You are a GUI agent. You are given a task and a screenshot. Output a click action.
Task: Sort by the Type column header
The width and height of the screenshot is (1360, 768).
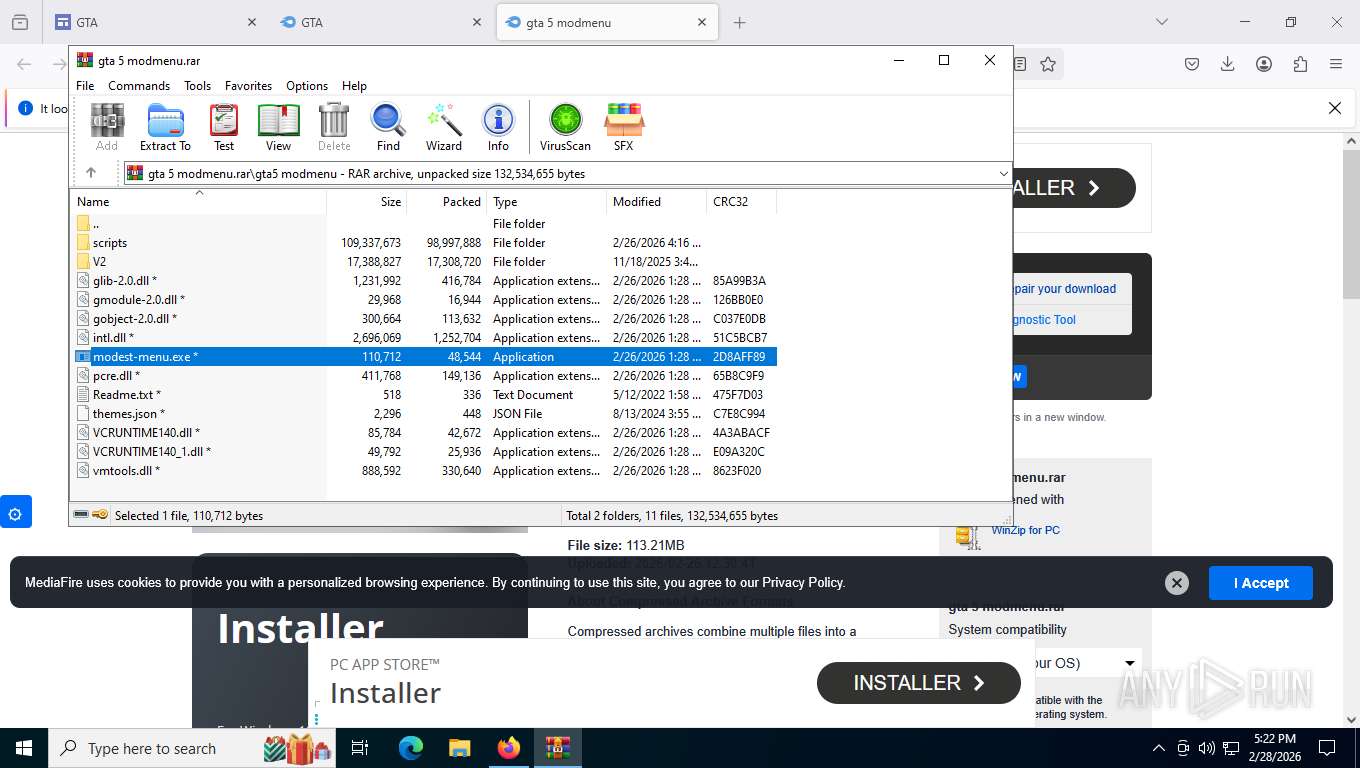click(x=546, y=202)
